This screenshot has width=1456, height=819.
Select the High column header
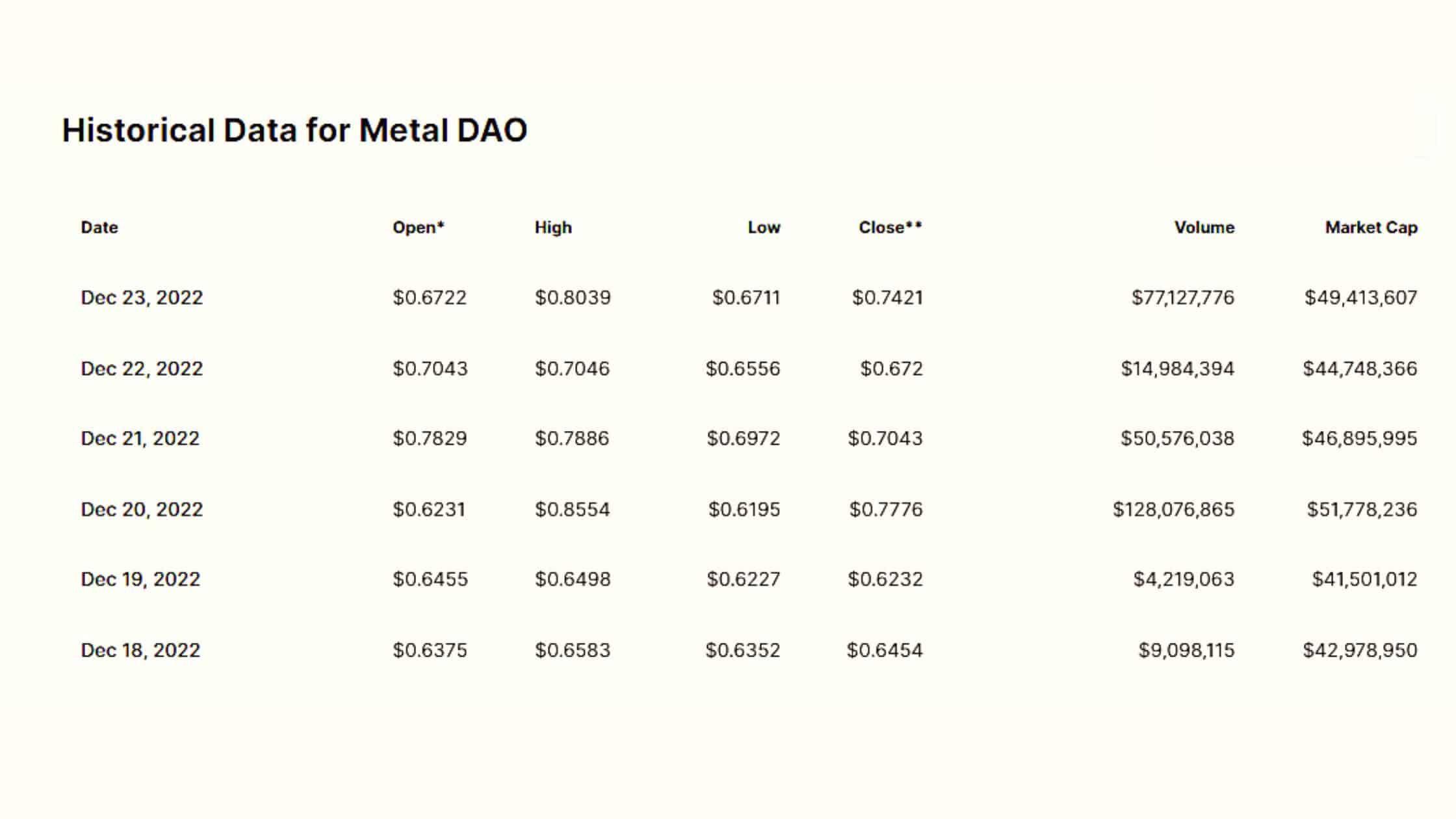[x=553, y=227]
